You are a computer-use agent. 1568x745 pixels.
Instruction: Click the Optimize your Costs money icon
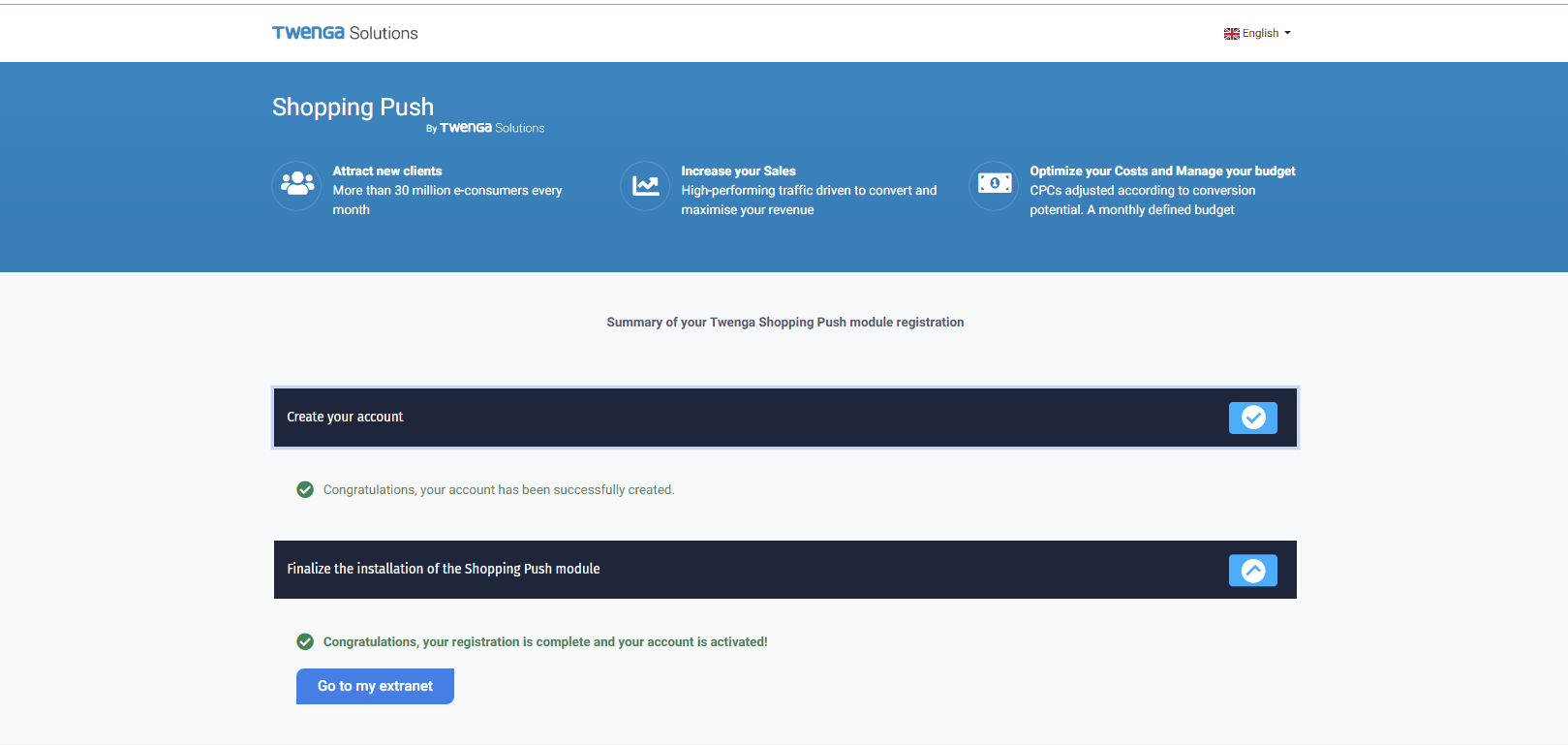[994, 185]
